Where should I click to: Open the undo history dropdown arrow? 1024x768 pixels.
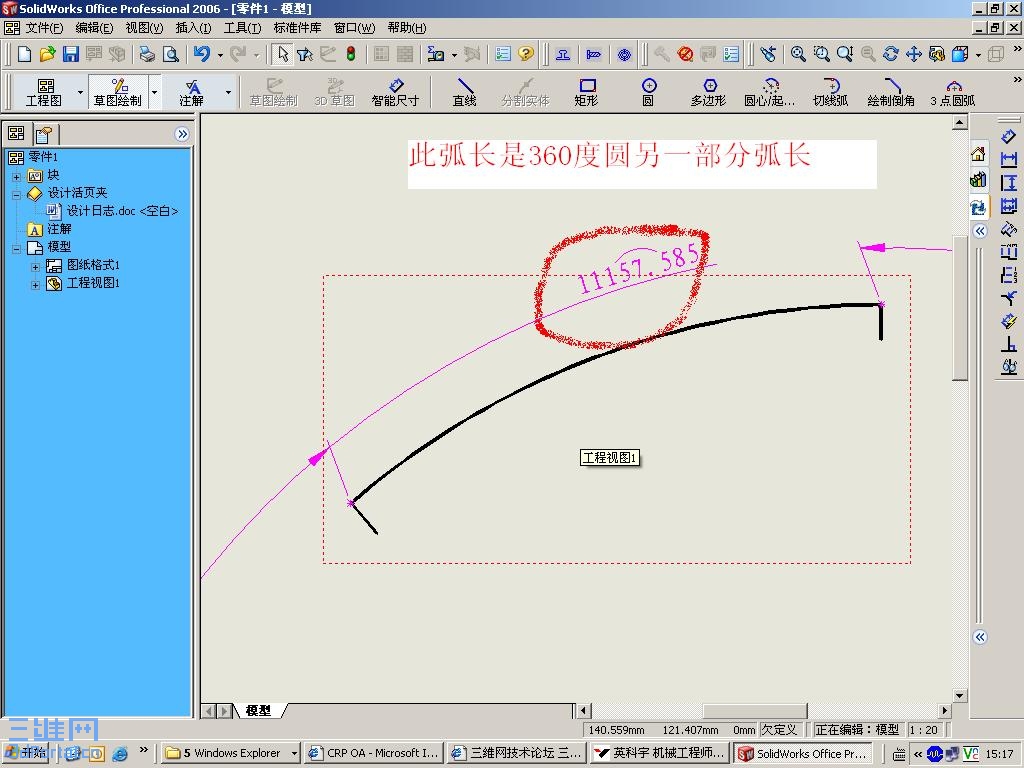click(x=220, y=55)
